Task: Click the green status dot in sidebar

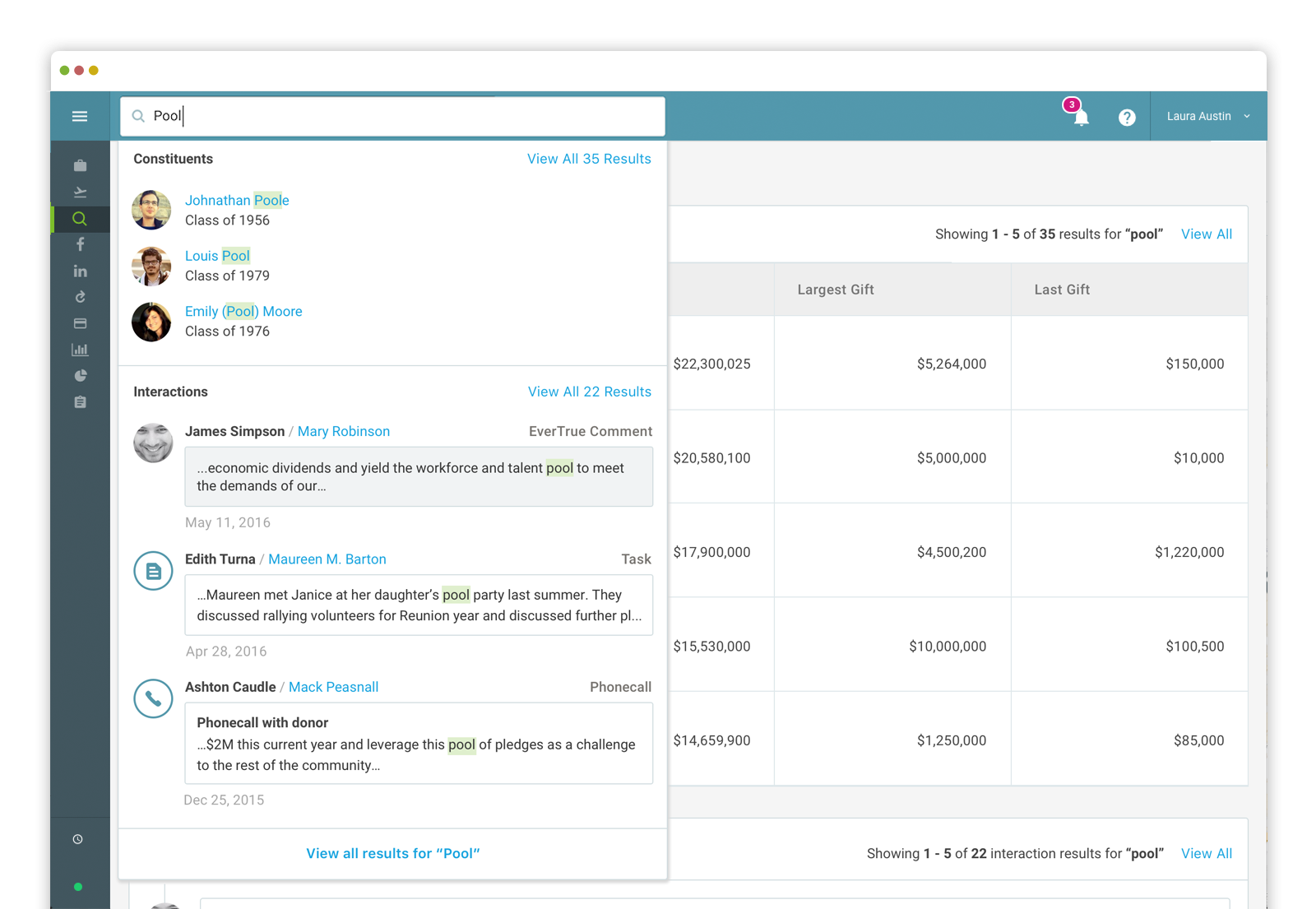Action: (78, 887)
